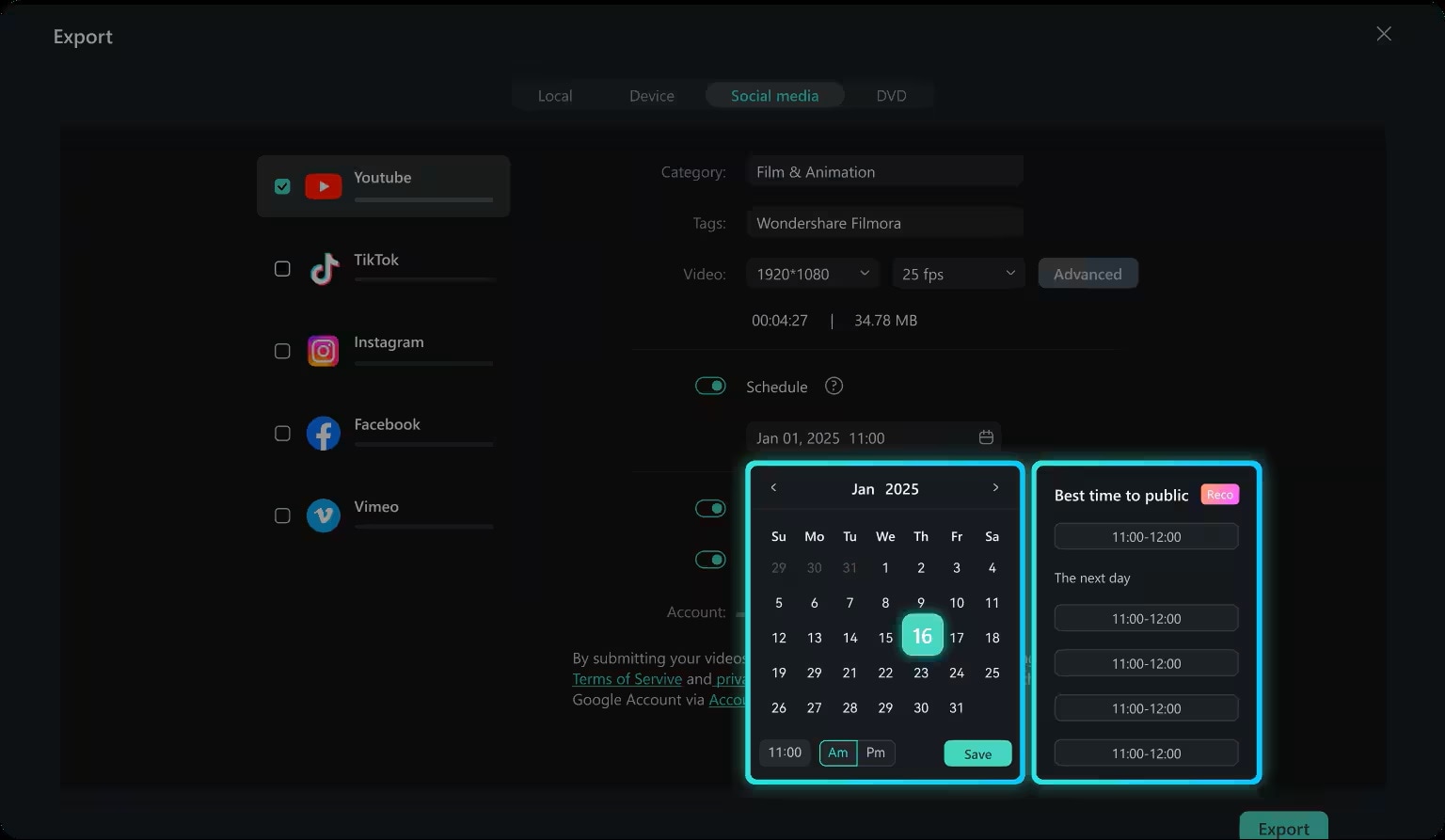Viewport: 1445px width, 840px height.
Task: Open the Terms of Service link
Action: point(627,678)
